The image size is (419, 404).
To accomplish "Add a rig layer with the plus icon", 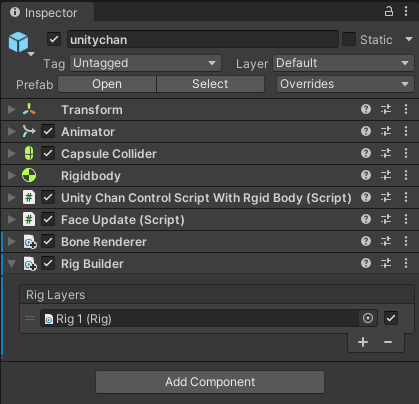I will click(x=363, y=342).
